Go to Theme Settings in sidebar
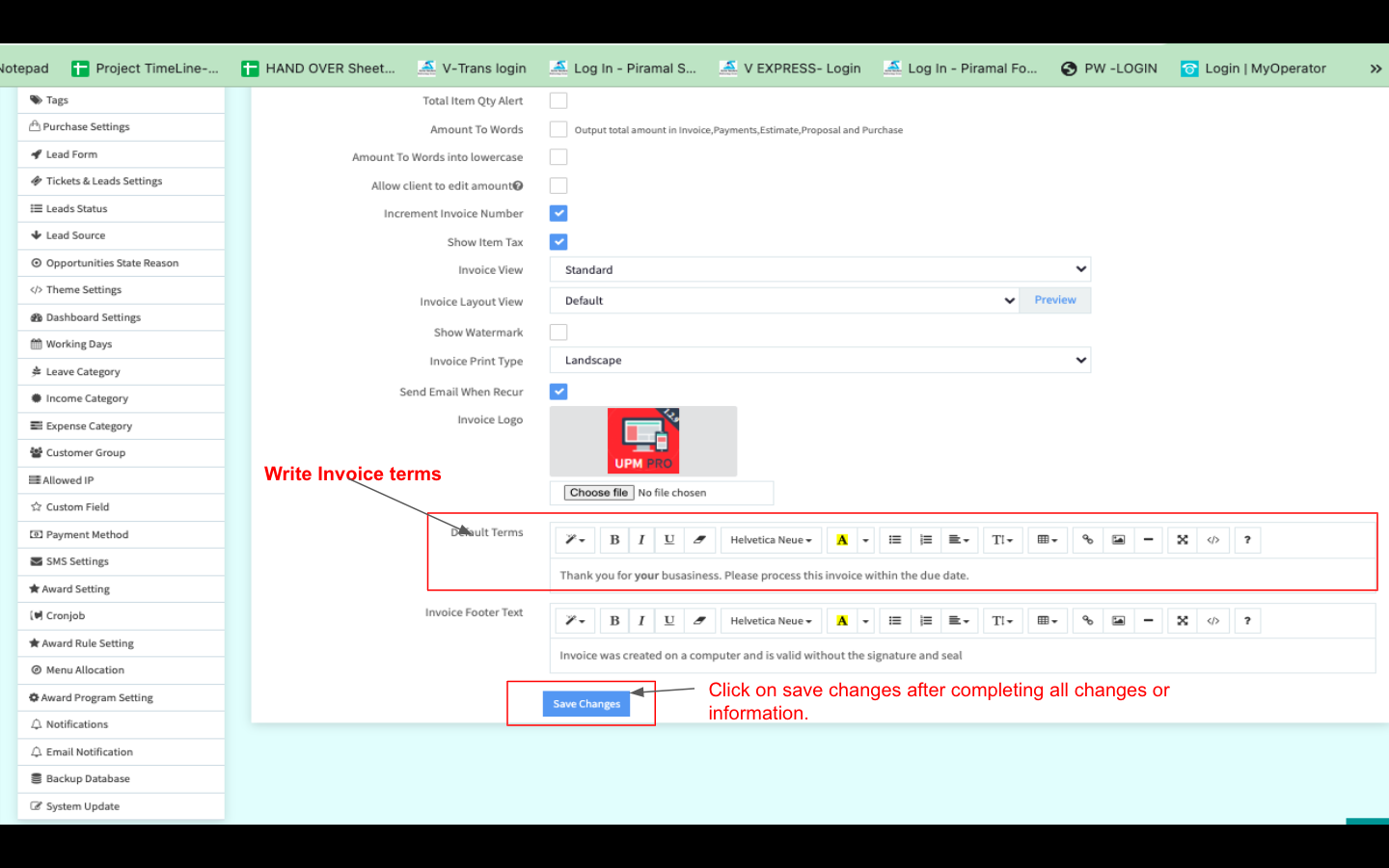 (84, 290)
